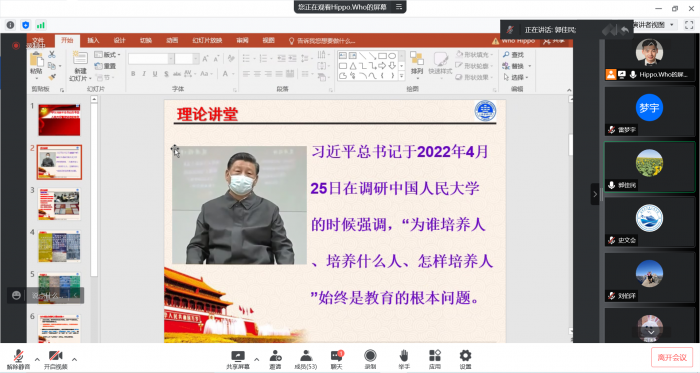
Task: Select slide 3 thumbnail
Action: 59,204
